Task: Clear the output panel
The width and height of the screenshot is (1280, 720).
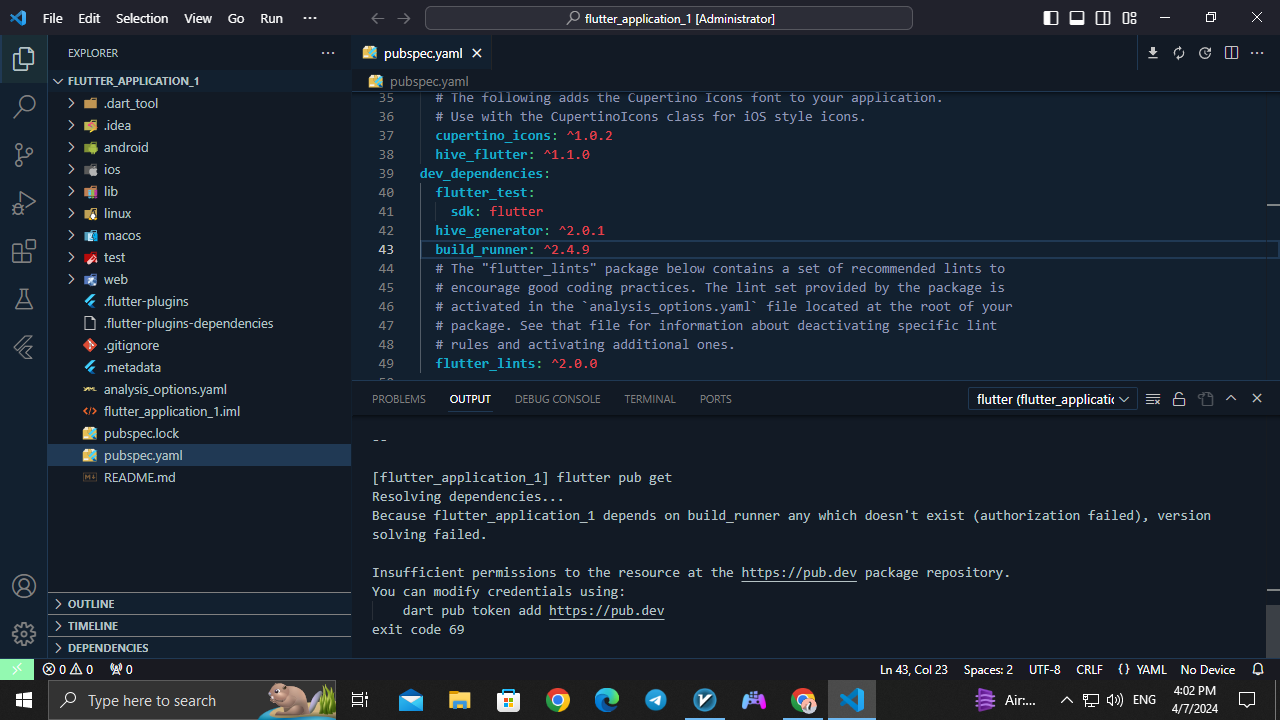Action: (1153, 399)
